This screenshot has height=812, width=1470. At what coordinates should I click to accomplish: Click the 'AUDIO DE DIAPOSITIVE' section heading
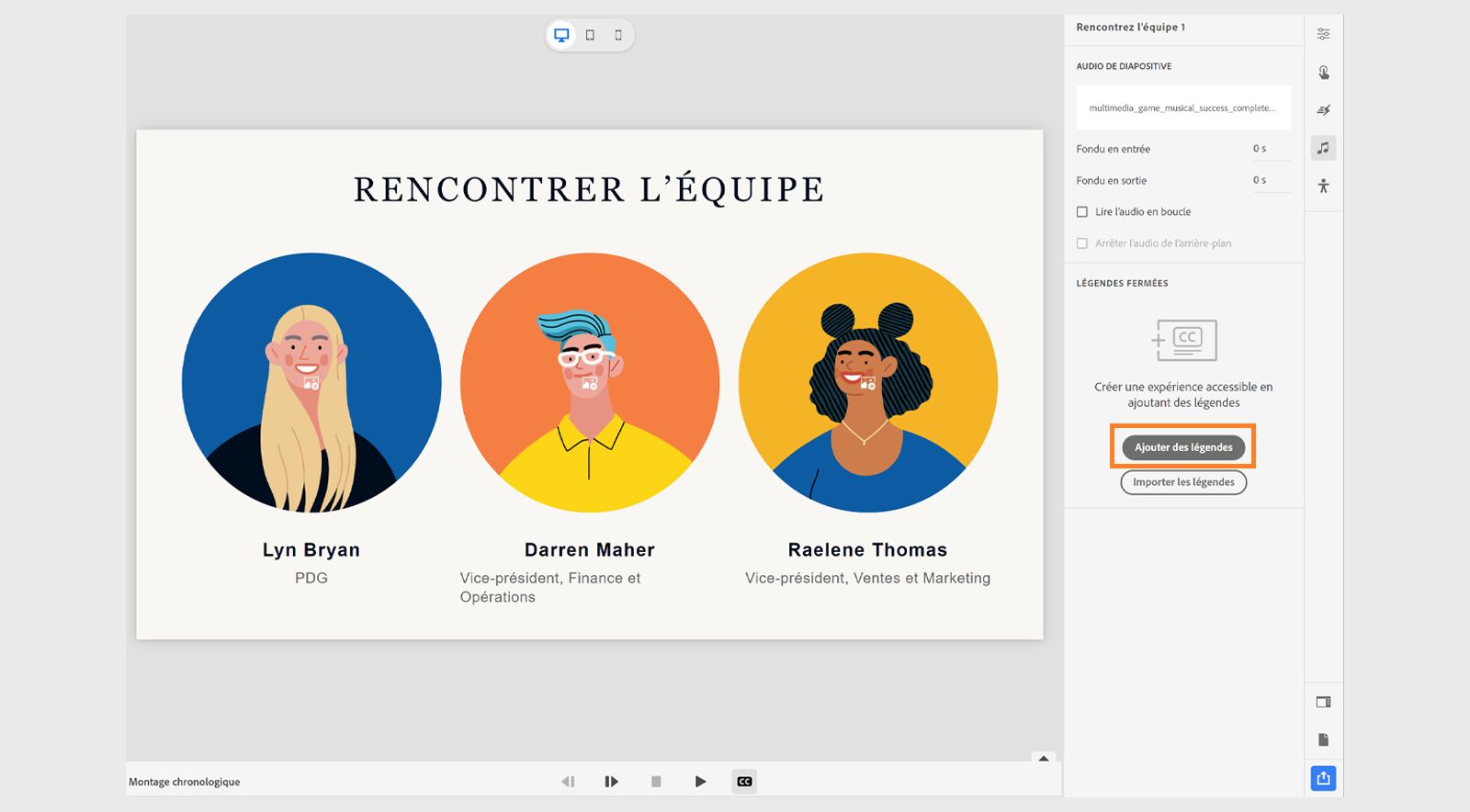coord(1124,66)
